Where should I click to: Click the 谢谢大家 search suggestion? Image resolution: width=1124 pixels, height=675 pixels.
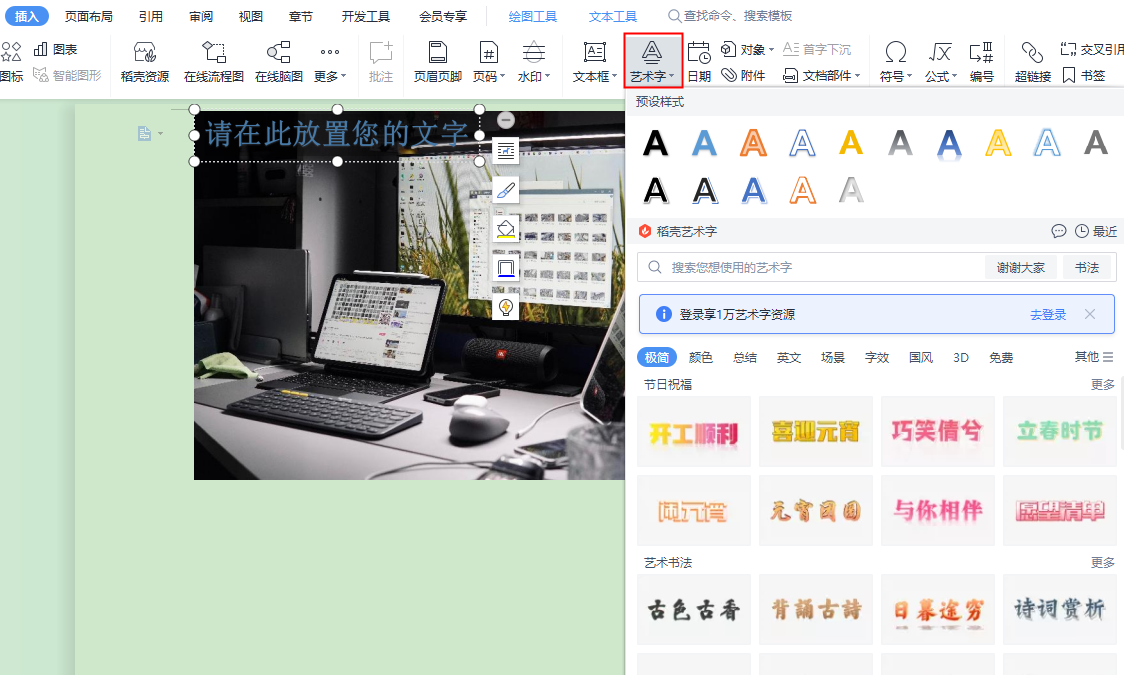1021,267
